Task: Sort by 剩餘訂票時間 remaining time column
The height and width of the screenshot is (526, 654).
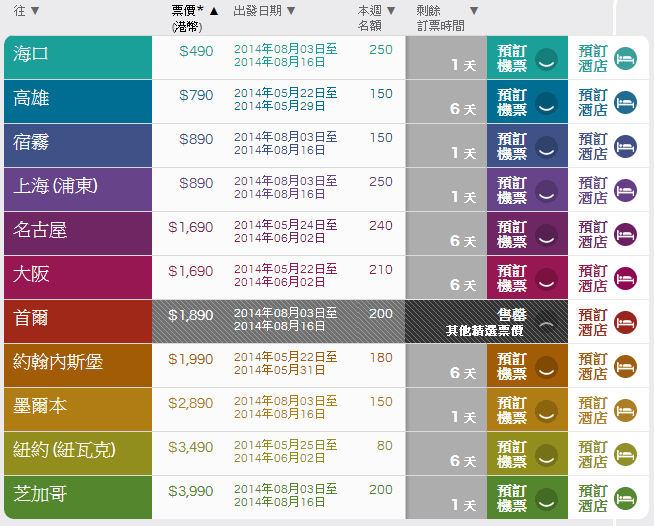Action: pos(473,11)
